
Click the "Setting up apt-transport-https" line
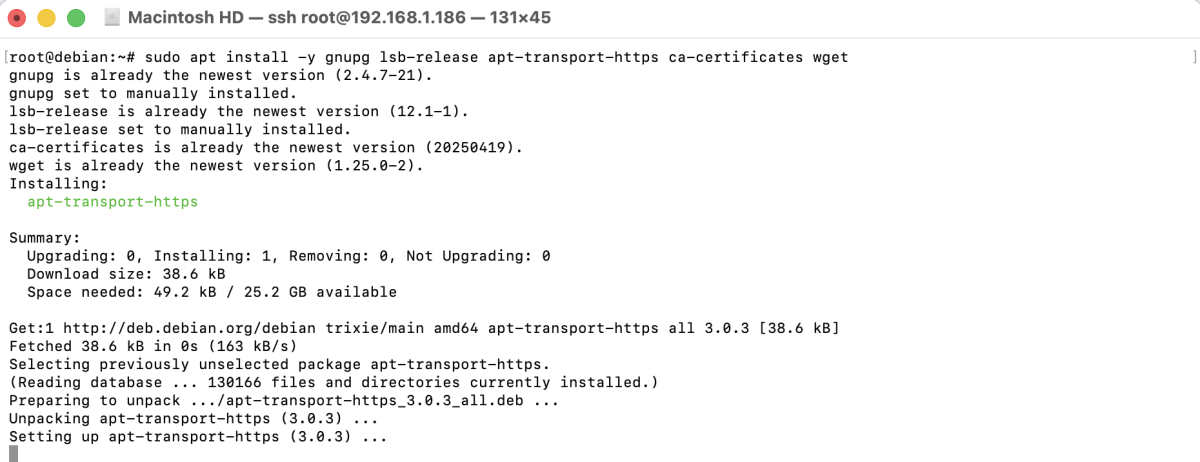coord(197,437)
